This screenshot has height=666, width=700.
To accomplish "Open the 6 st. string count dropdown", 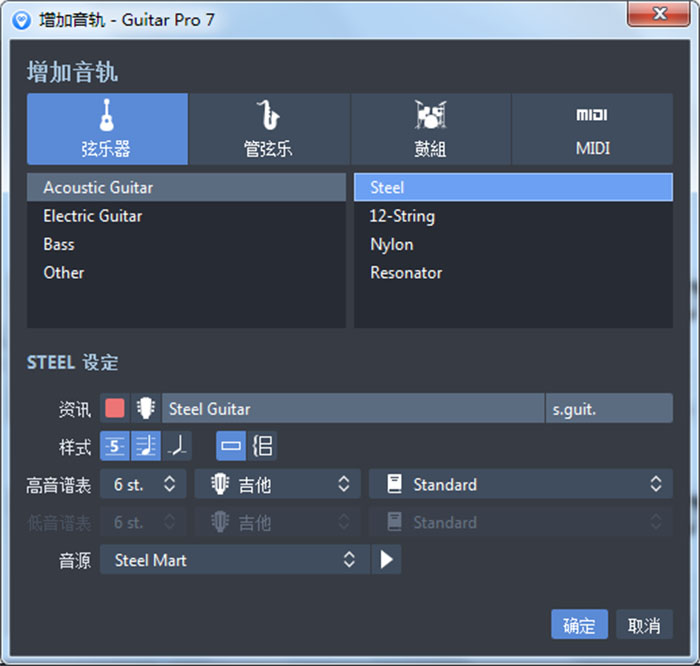I will click(143, 484).
